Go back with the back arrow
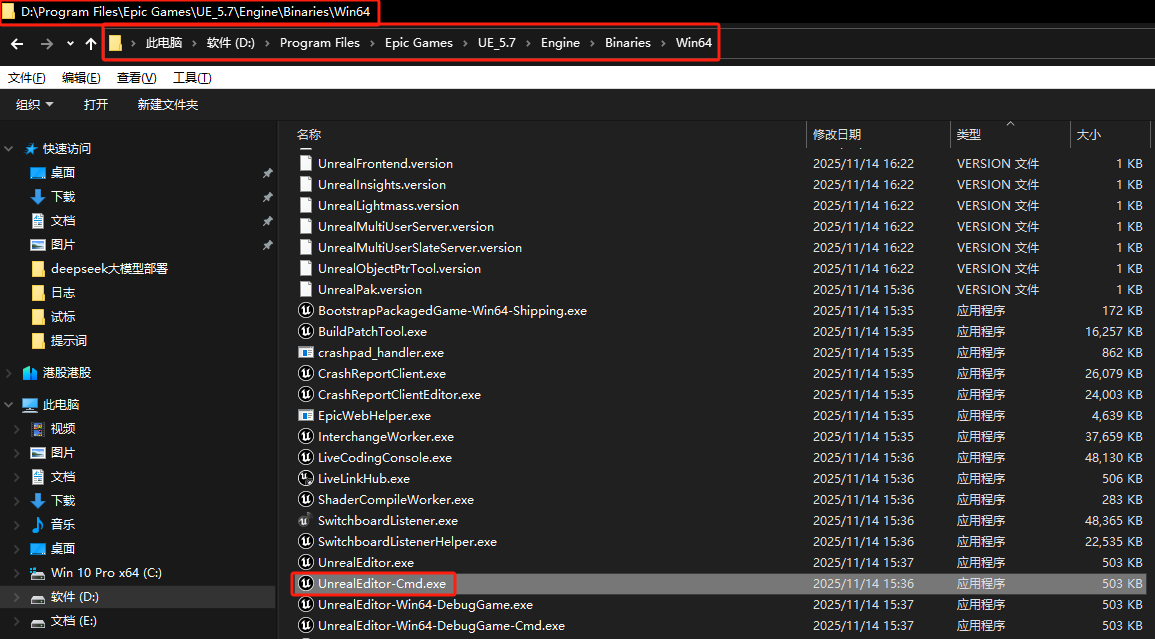This screenshot has height=639, width=1155. point(17,43)
